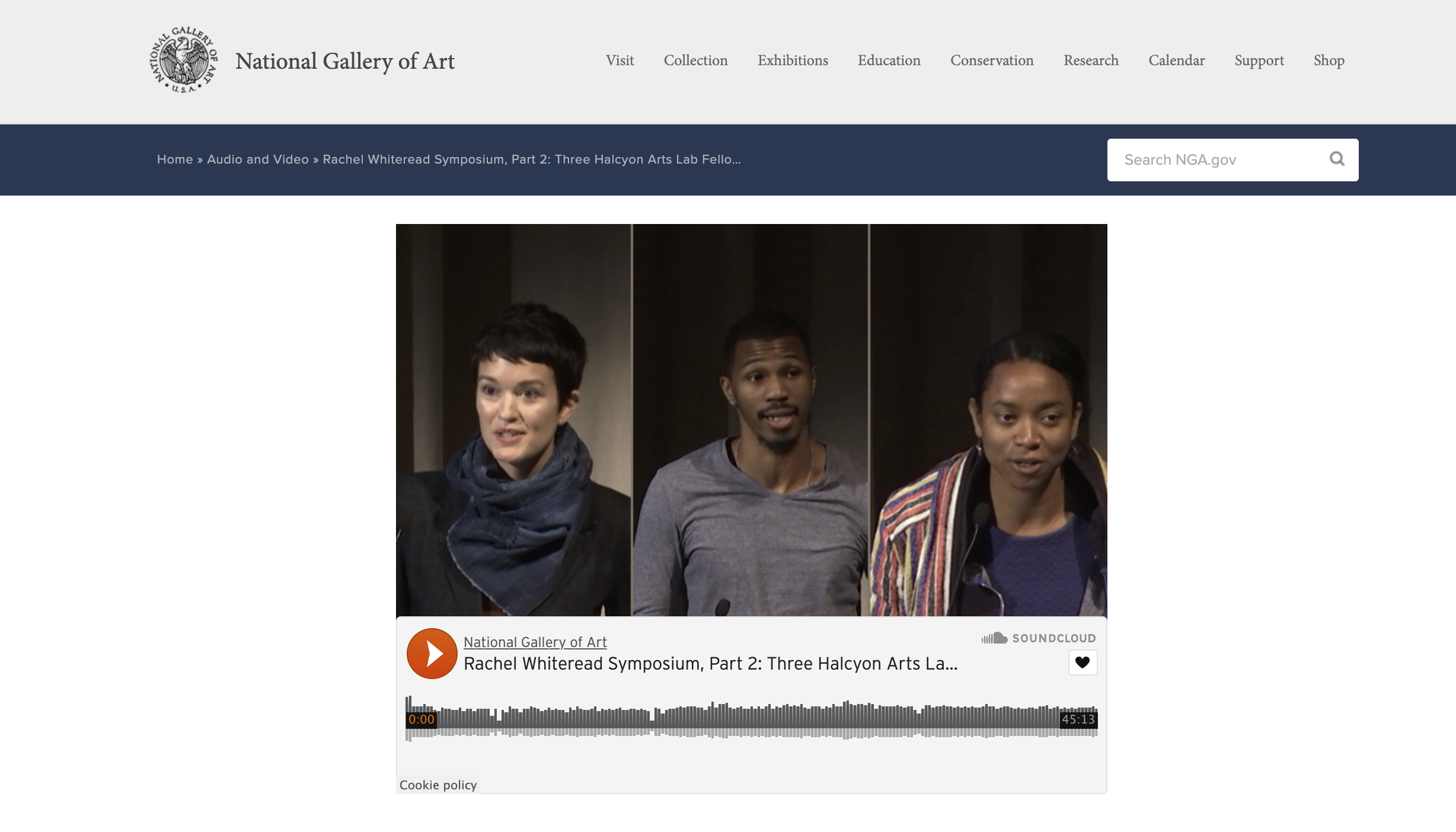This screenshot has width=1456, height=832.
Task: Open the Visit menu
Action: [620, 60]
